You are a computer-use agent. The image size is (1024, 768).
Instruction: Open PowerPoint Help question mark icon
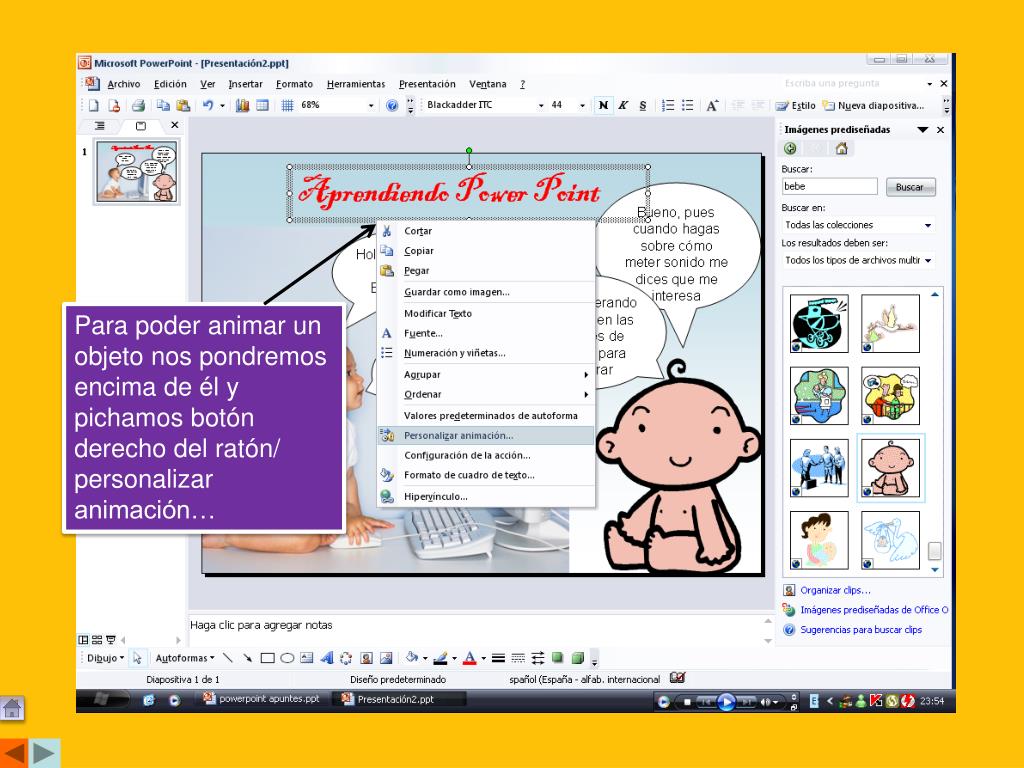392,105
